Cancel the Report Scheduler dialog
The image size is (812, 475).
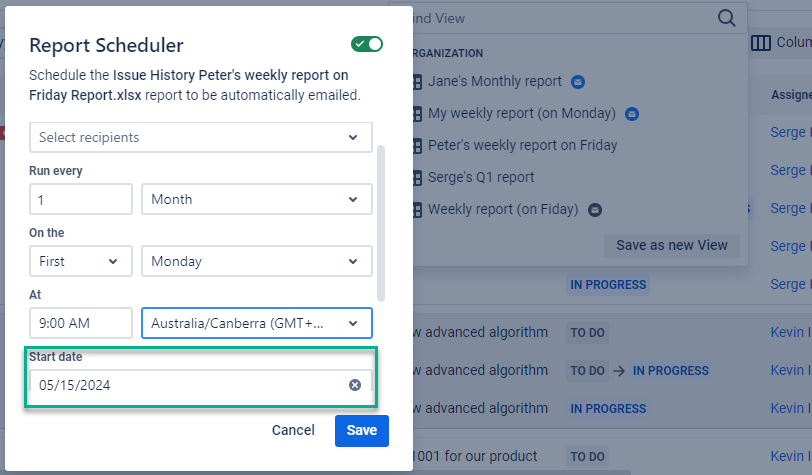(293, 430)
